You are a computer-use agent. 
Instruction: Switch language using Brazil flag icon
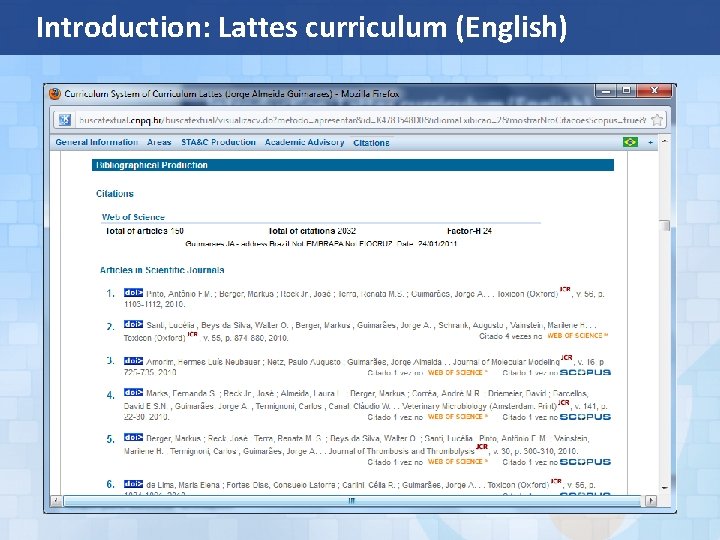(630, 142)
